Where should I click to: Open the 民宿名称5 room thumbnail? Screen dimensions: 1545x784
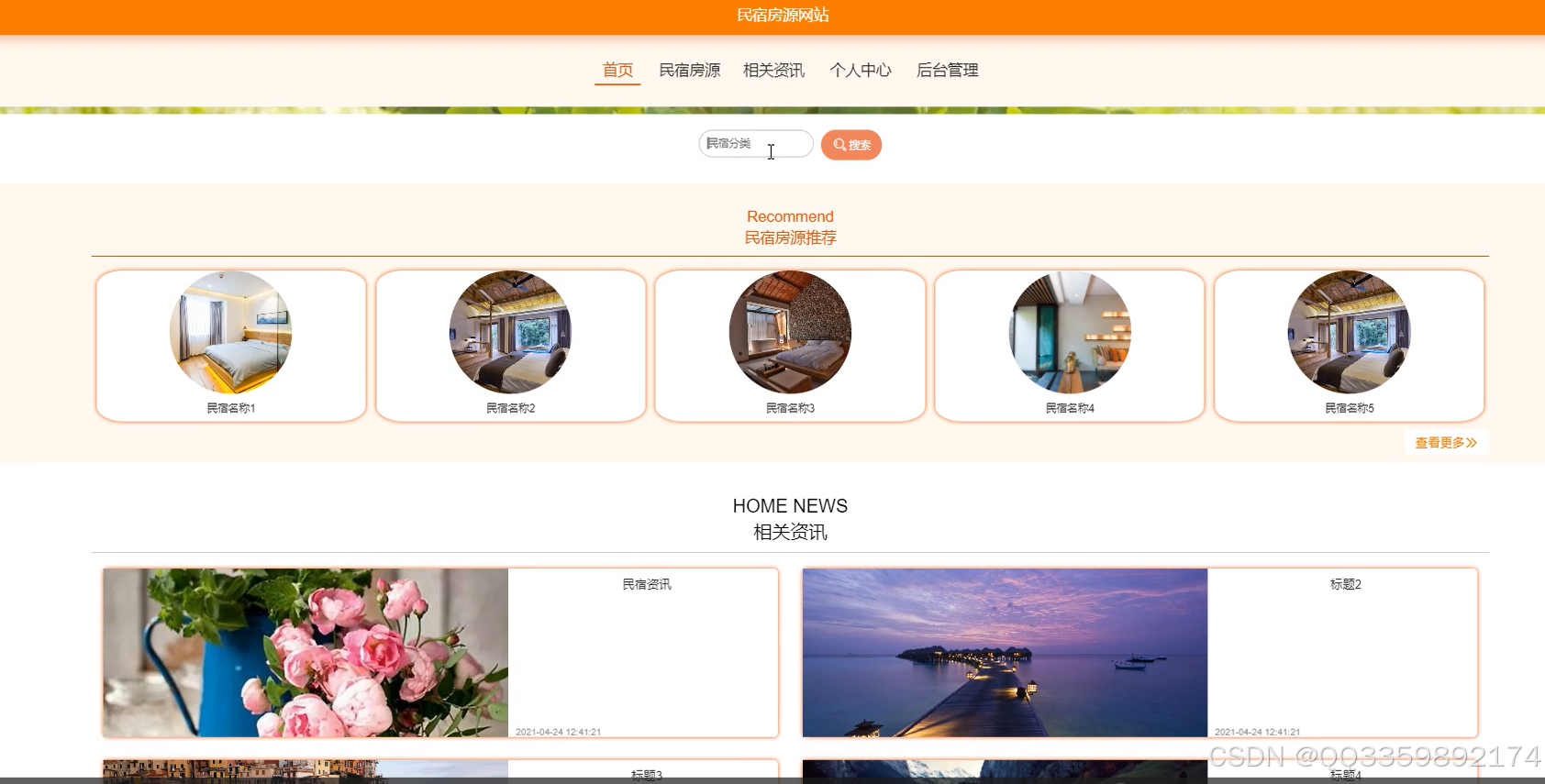[1349, 332]
